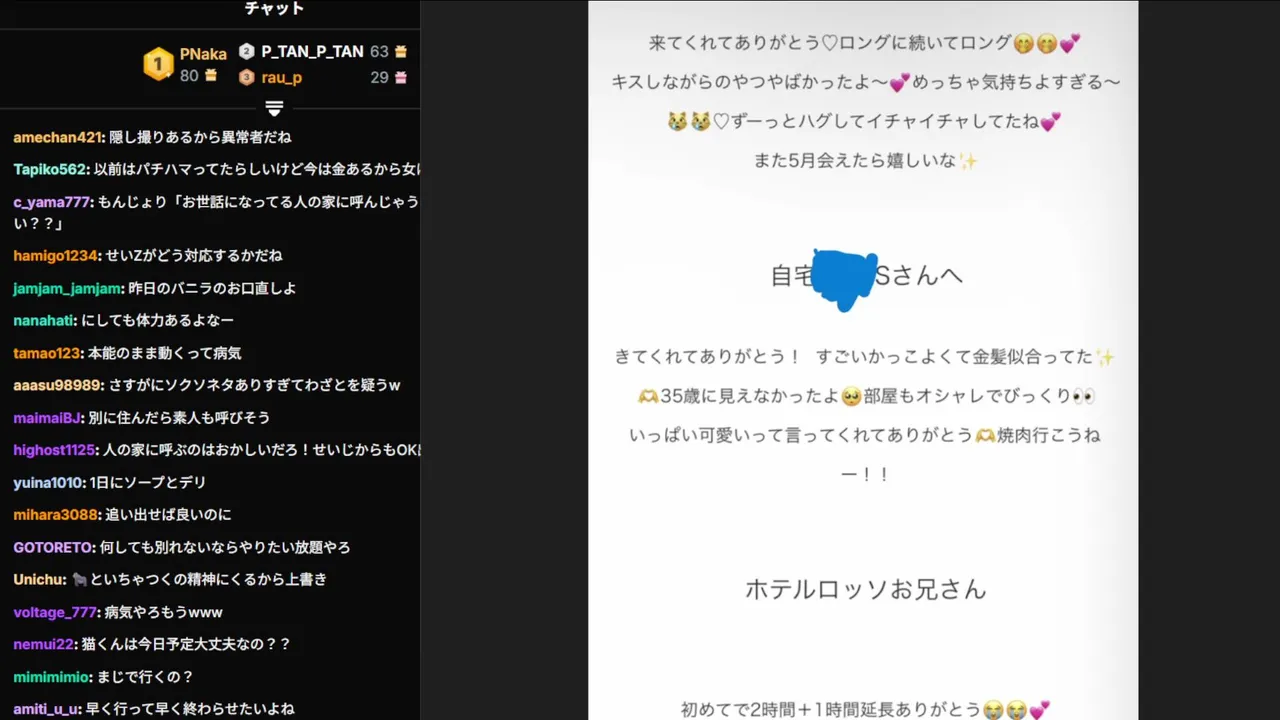Click username aaasu98989 in chat
The image size is (1280, 720).
pyautogui.click(x=58, y=385)
